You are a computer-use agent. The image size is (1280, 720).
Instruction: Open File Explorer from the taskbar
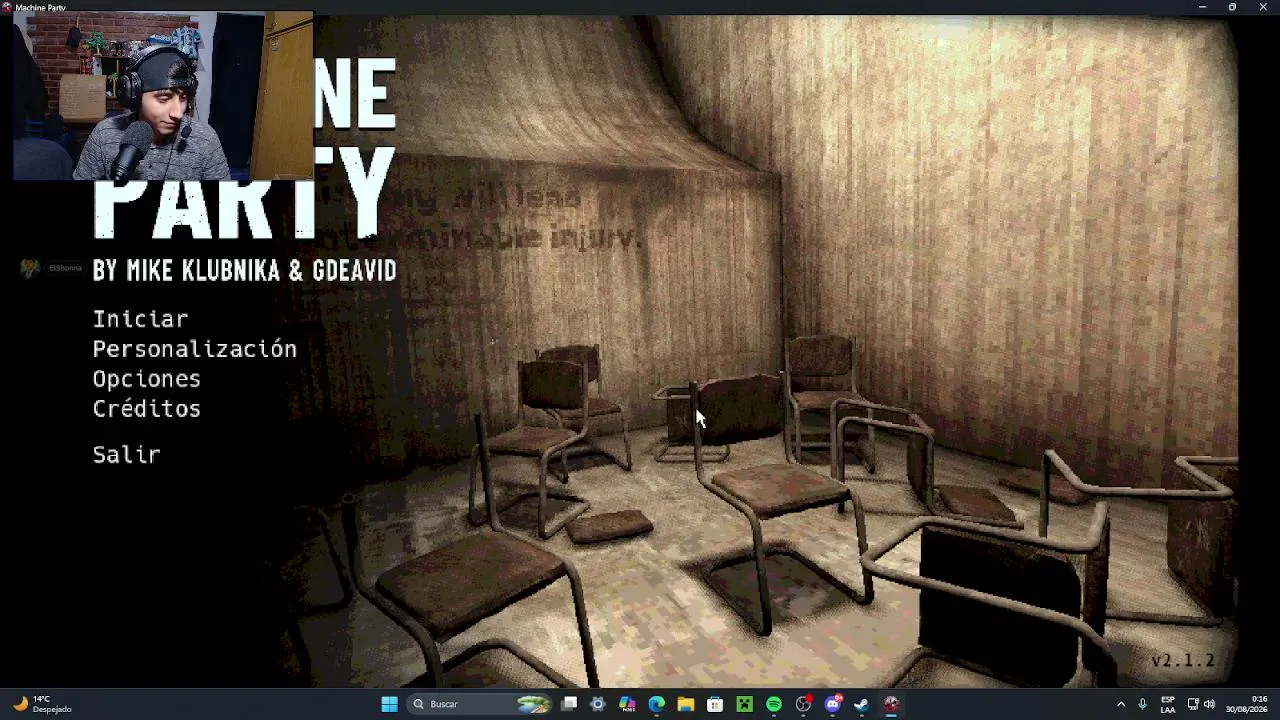point(685,704)
